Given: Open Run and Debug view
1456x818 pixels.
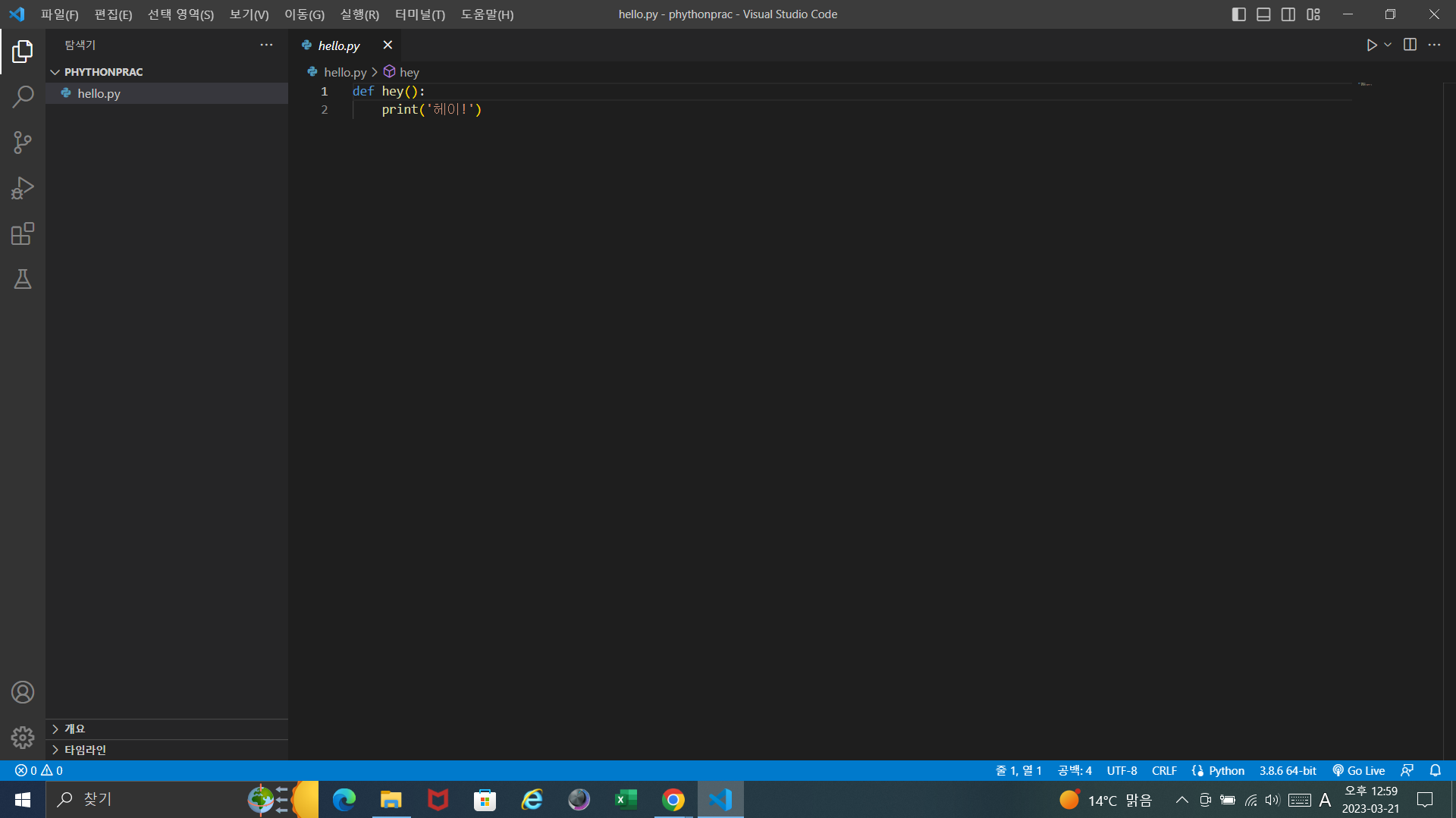Looking at the screenshot, I should coord(23,188).
